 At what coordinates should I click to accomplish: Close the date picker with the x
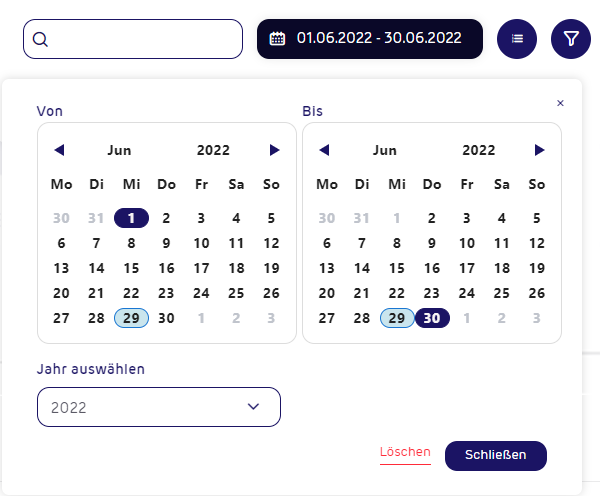560,103
